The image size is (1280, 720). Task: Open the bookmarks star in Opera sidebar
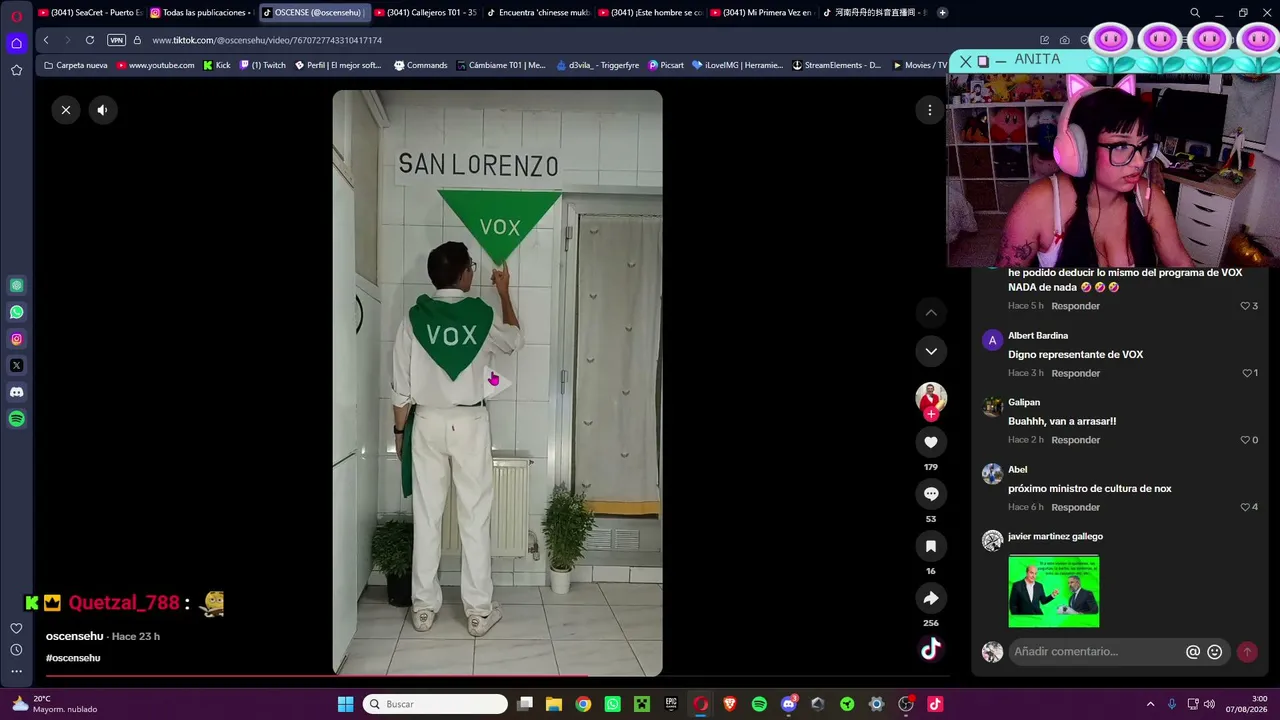coord(16,70)
